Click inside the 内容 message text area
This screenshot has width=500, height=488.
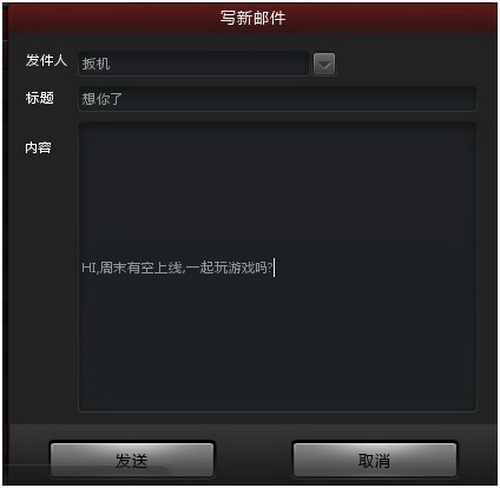pos(277,267)
